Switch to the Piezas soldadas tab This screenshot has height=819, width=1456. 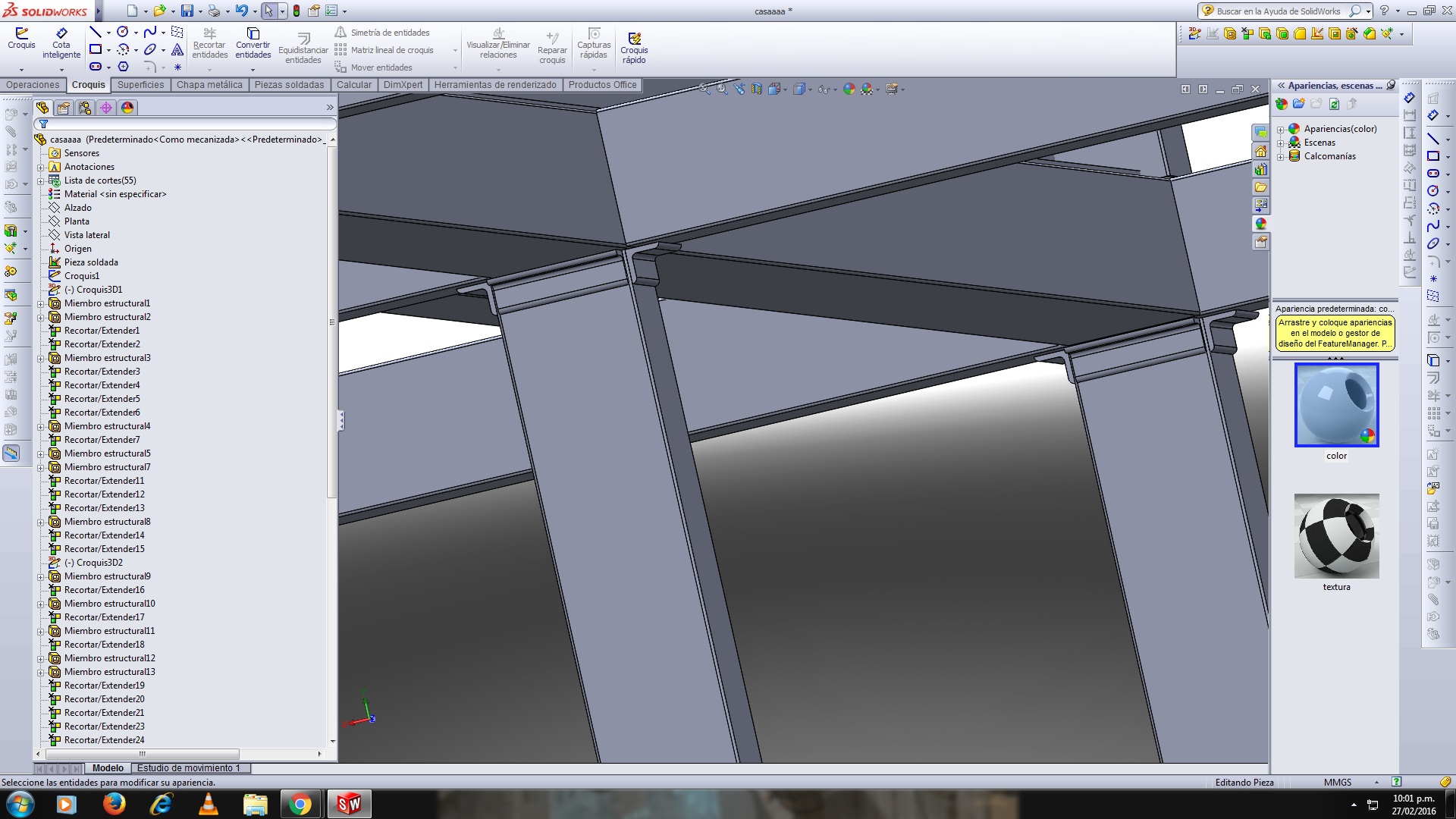point(289,85)
